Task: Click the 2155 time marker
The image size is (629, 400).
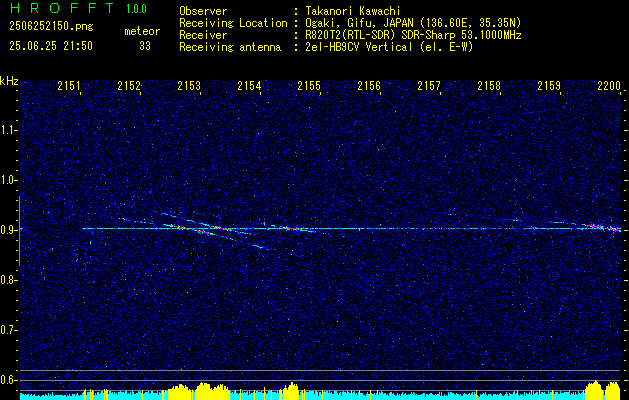Action: 309,85
